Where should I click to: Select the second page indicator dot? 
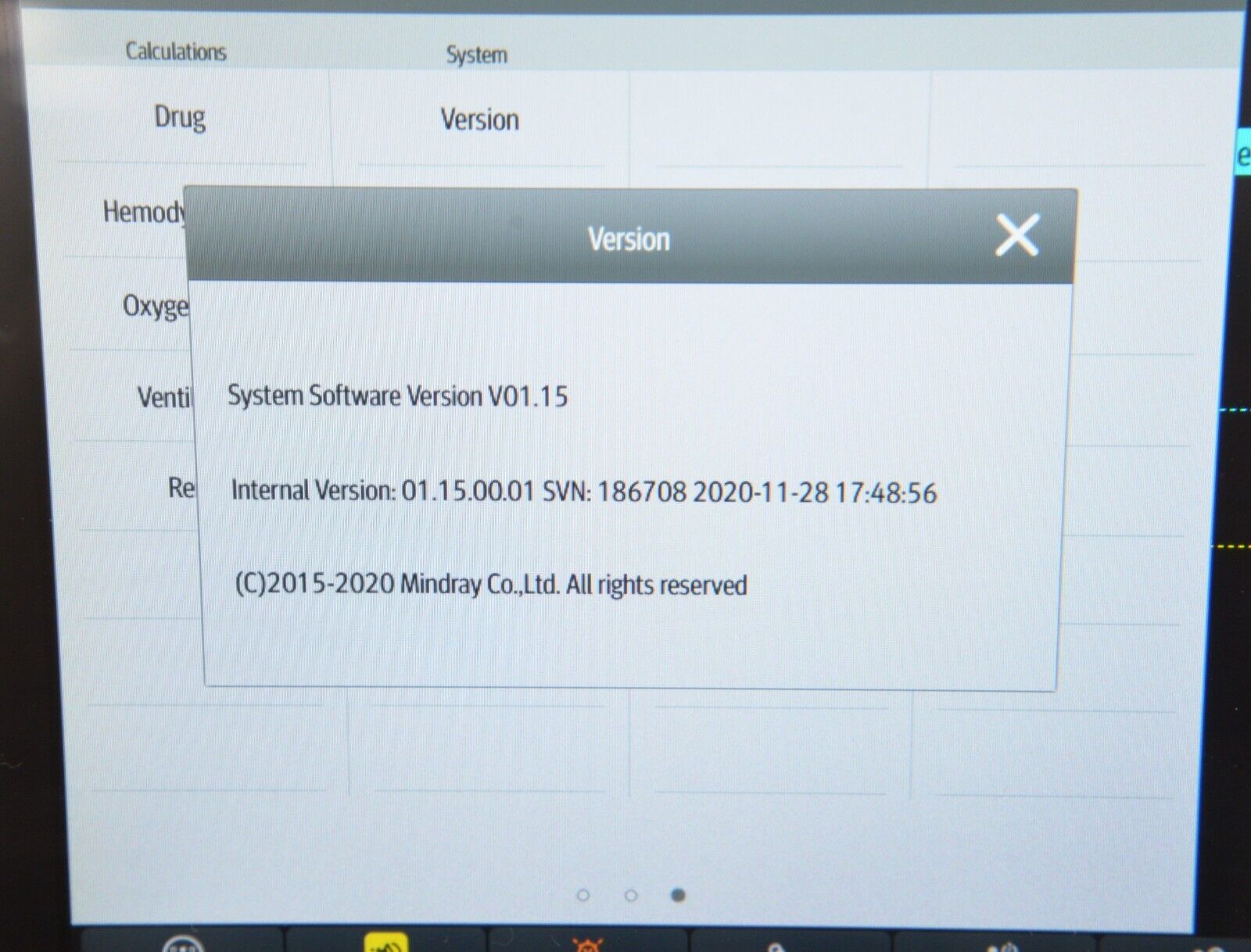point(631,895)
